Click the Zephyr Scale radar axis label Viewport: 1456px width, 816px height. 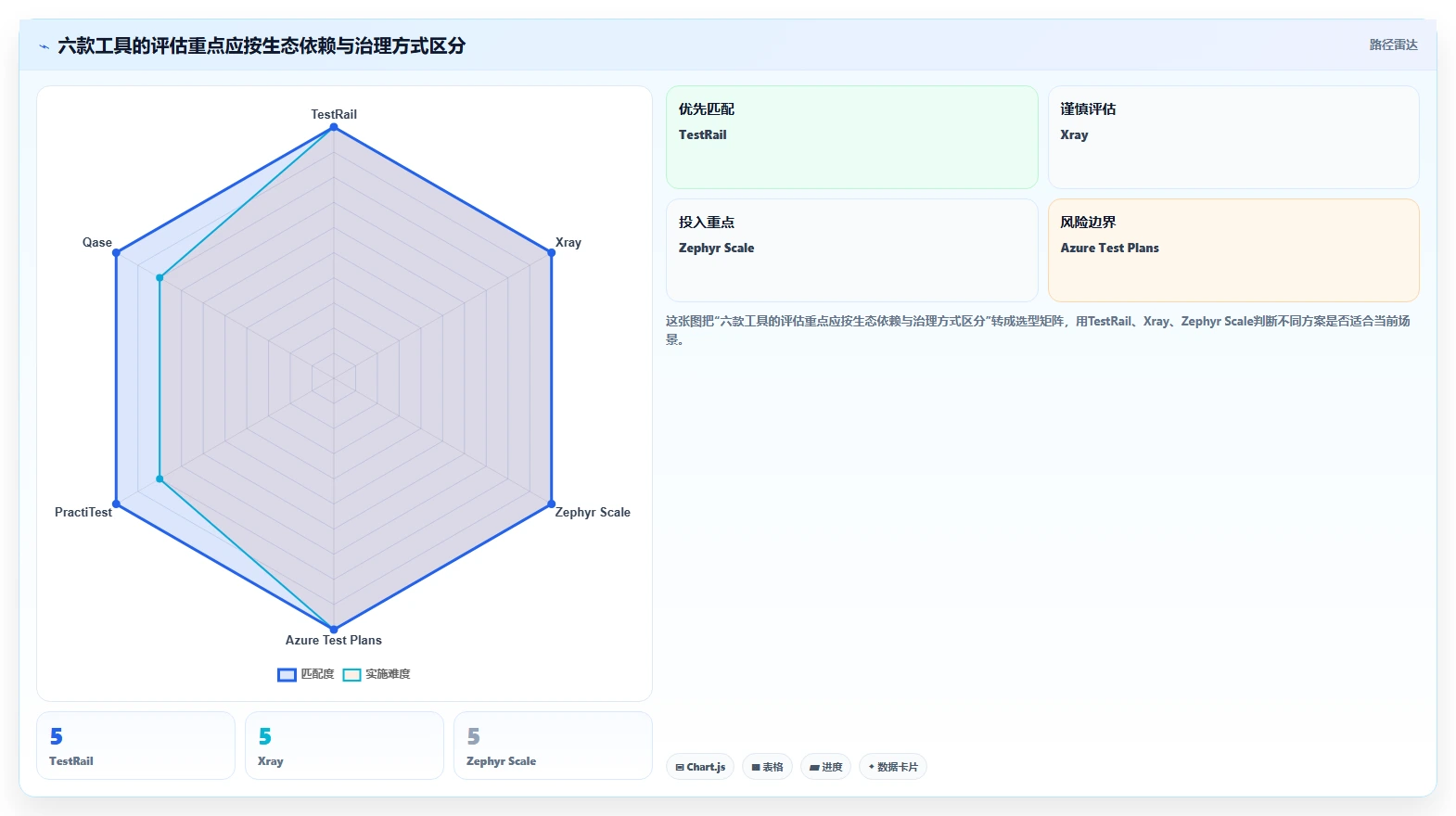tap(593, 512)
